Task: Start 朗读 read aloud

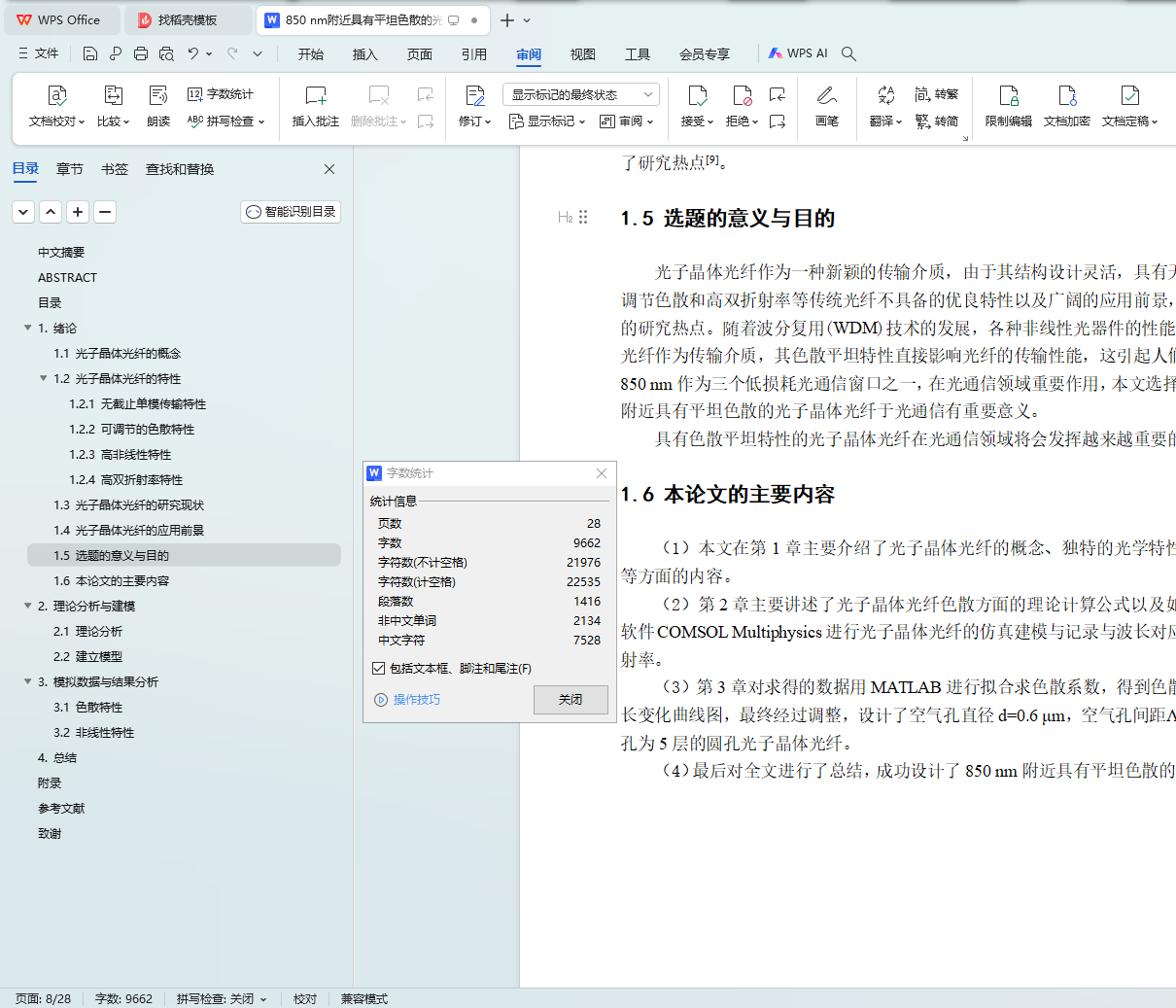Action: pos(158,106)
